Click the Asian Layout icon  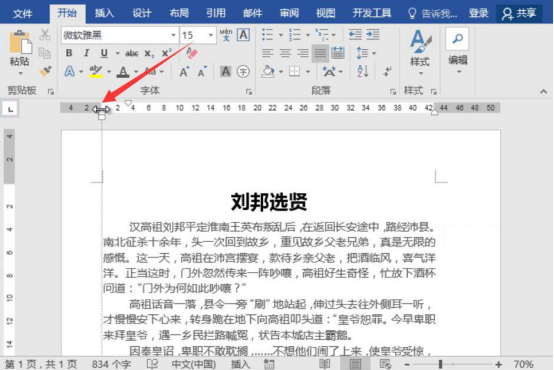329,72
